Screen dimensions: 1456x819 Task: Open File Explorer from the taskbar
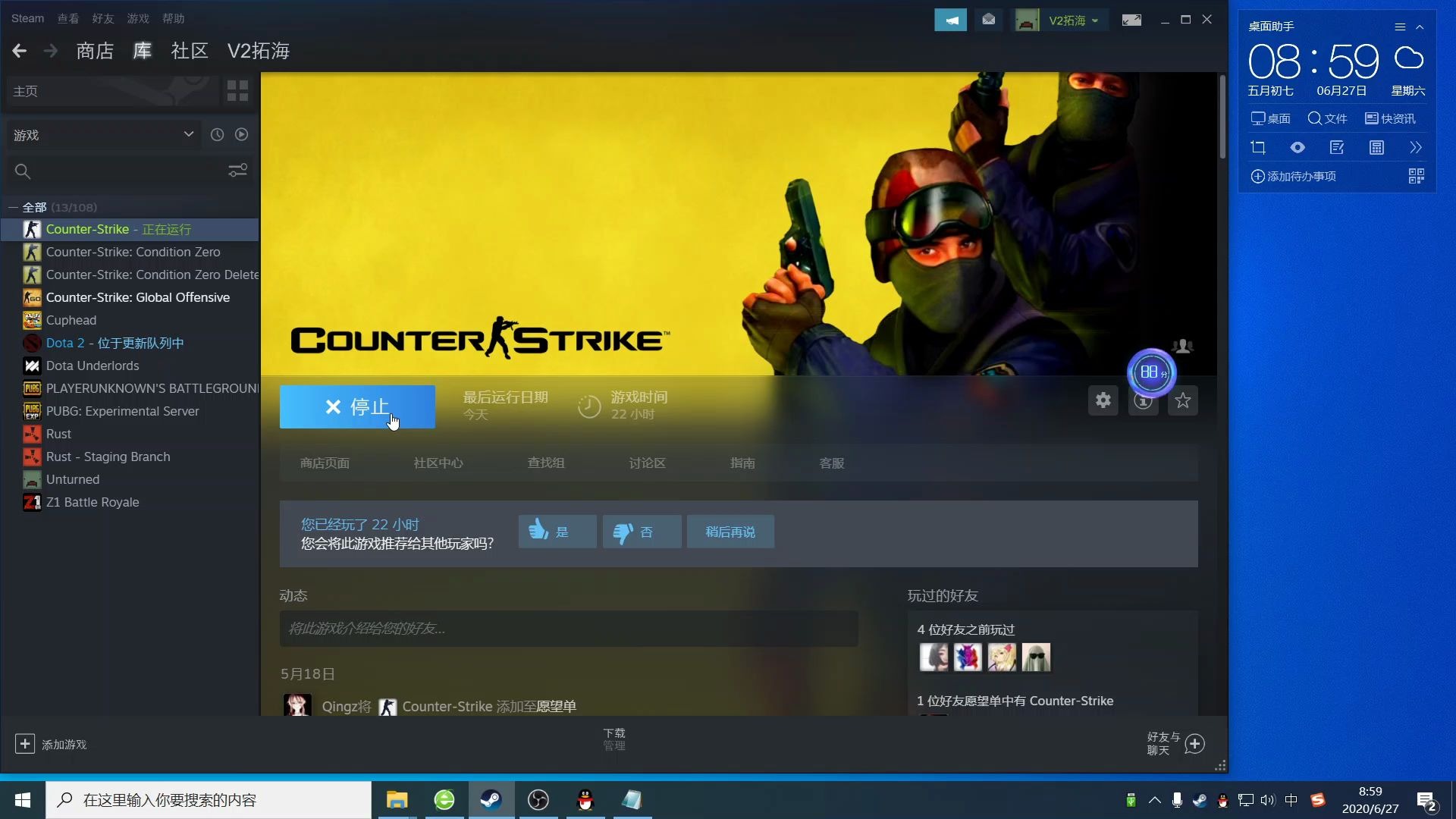point(397,799)
